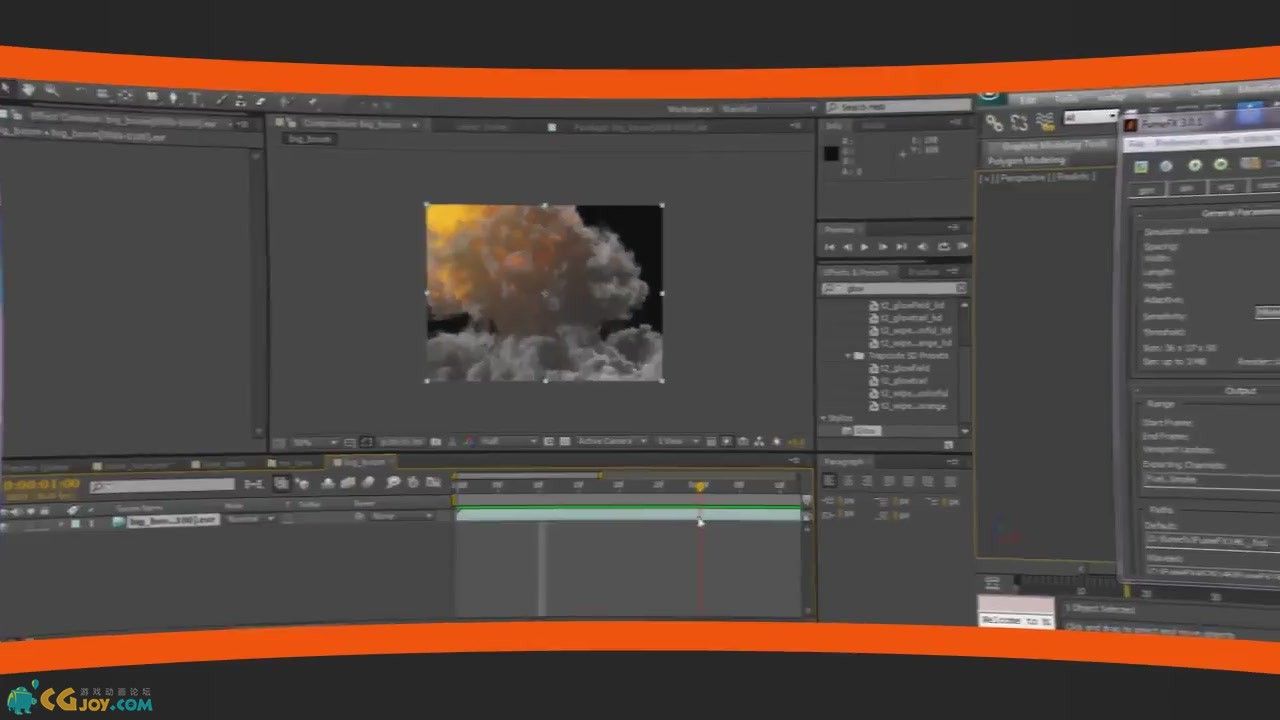This screenshot has height=720, width=1280.
Task: Open the resolution dropdown set to Half
Action: [x=508, y=441]
